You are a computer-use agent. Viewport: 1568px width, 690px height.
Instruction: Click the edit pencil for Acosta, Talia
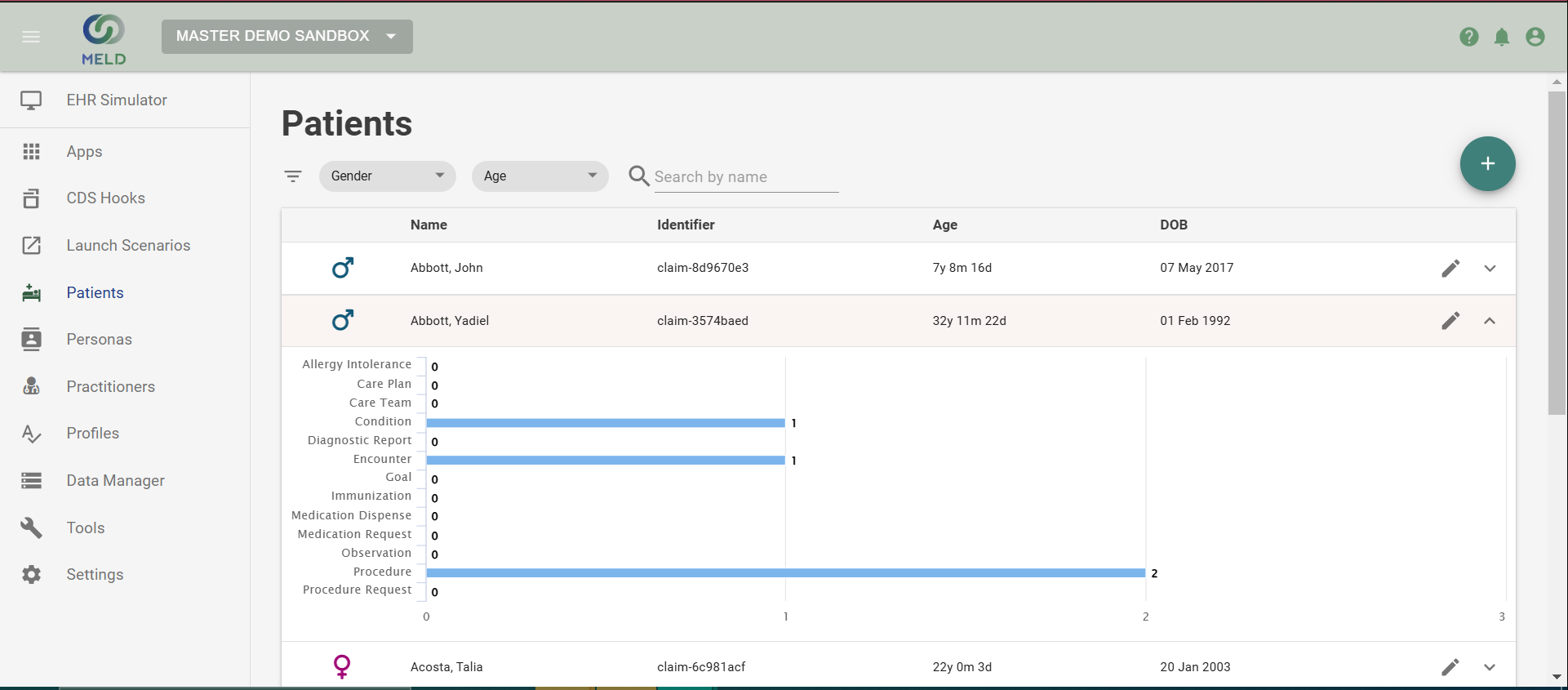point(1450,667)
